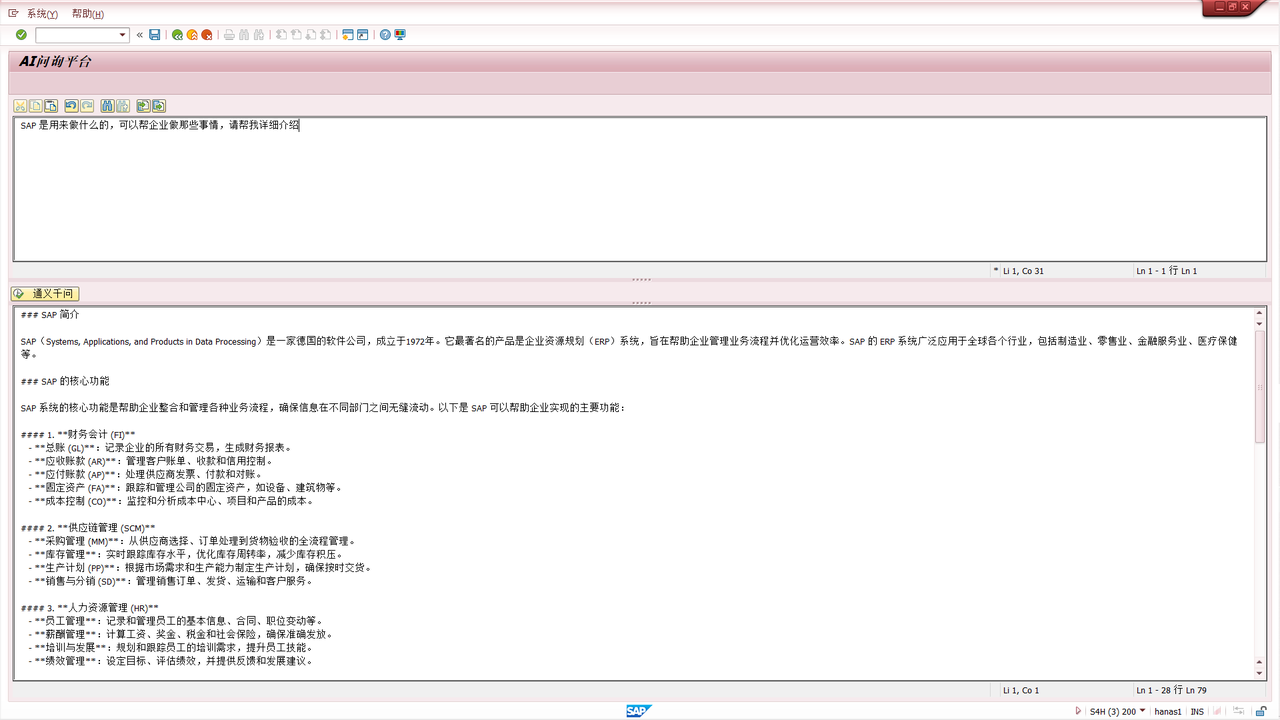Click the green Back icon

[177, 35]
